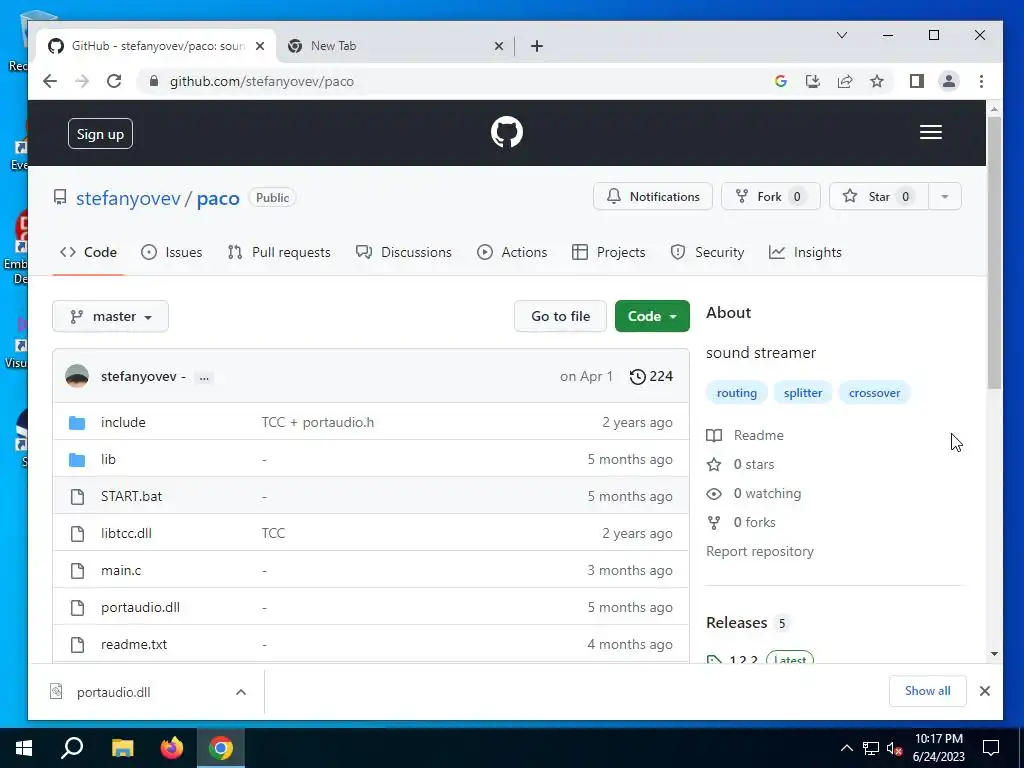Click the readme.txt file icon
This screenshot has height=768, width=1024.
tap(77, 645)
